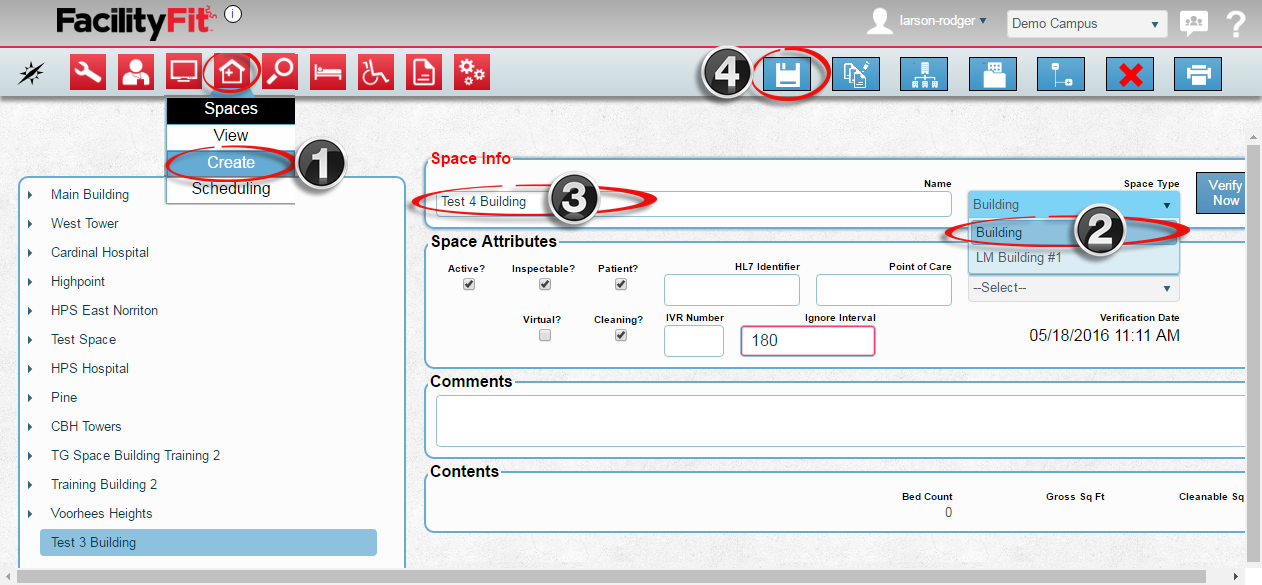The height and width of the screenshot is (585, 1262).
Task: Select the wheelchair transport icon
Action: click(x=376, y=72)
